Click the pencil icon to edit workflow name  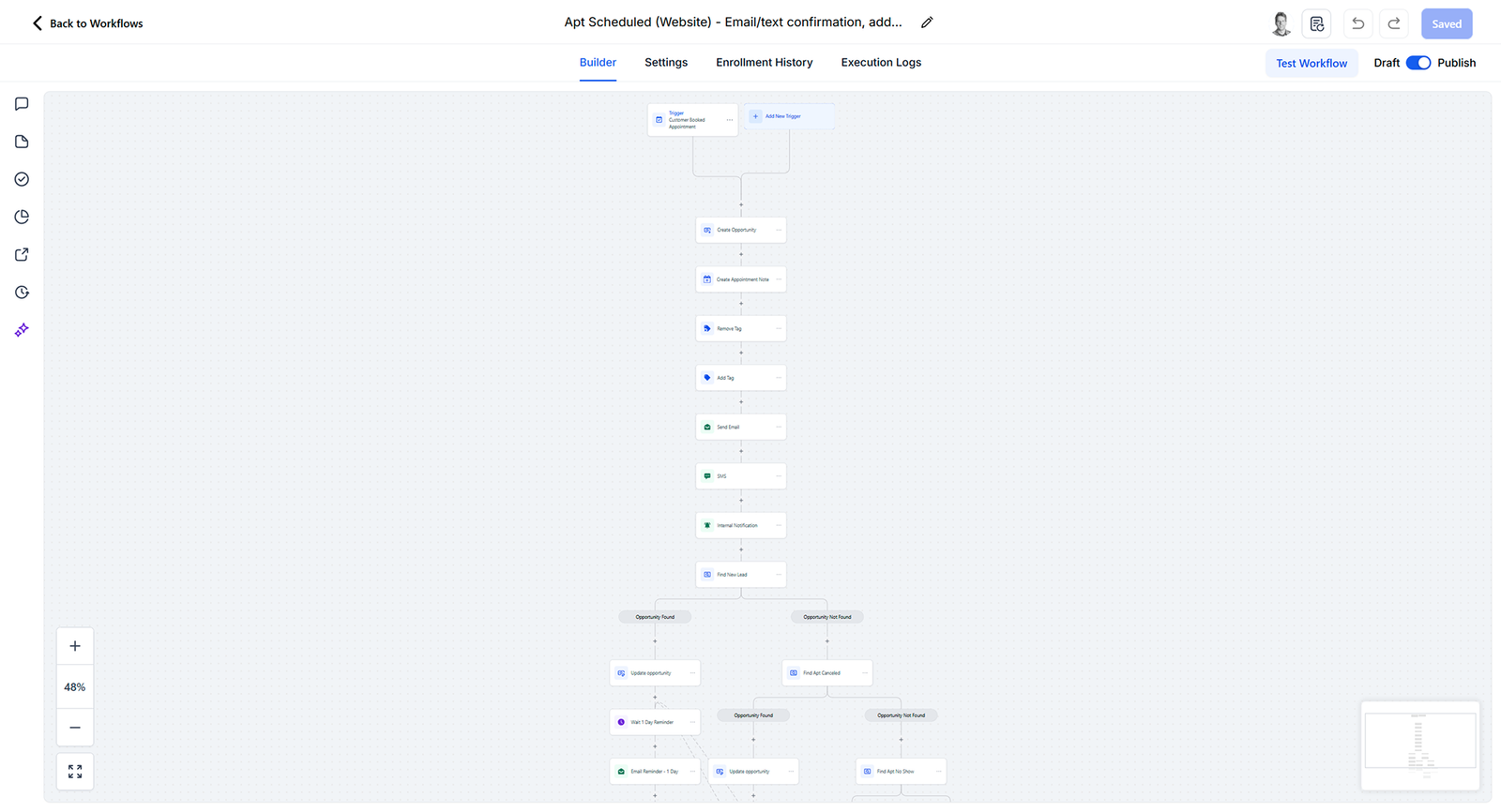927,23
